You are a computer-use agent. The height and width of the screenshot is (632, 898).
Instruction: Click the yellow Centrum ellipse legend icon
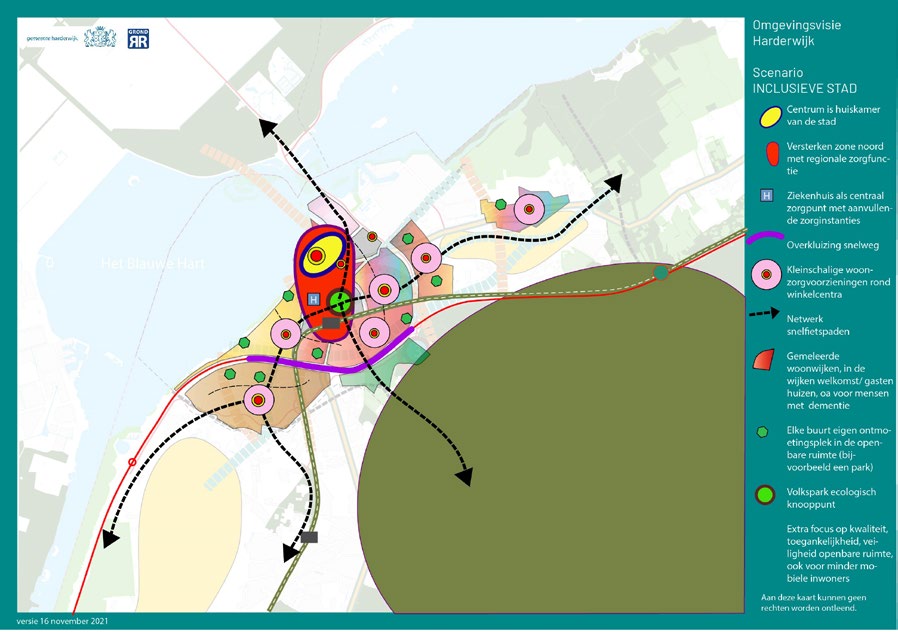(x=767, y=116)
